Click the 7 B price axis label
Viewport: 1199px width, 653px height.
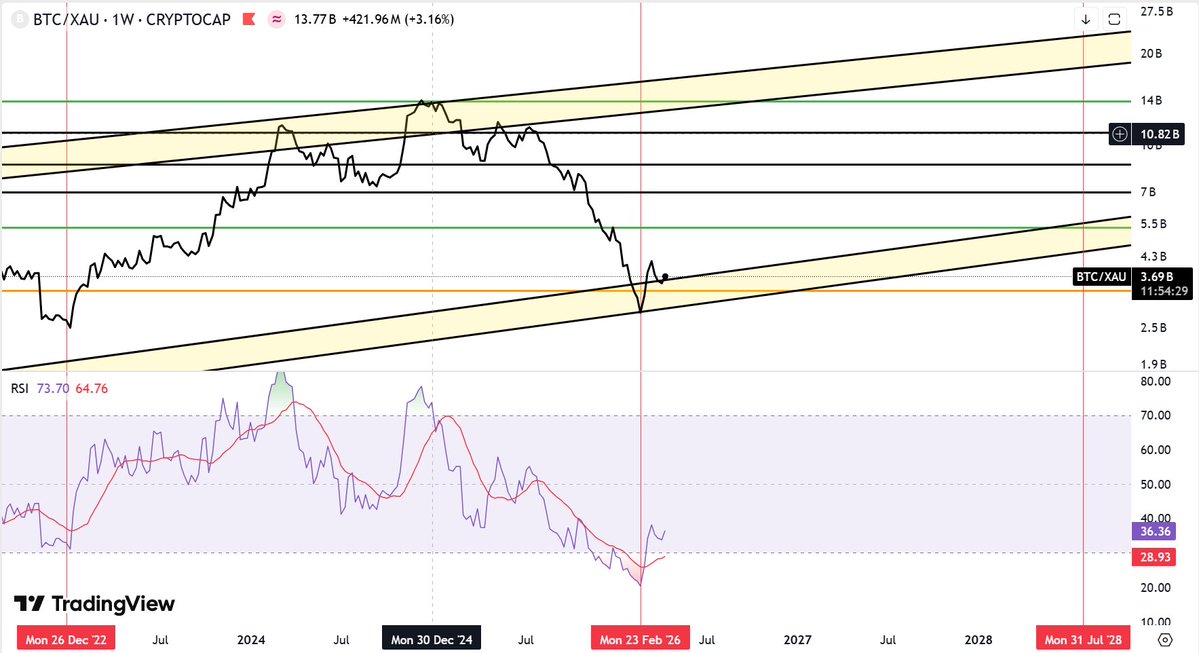point(1148,192)
